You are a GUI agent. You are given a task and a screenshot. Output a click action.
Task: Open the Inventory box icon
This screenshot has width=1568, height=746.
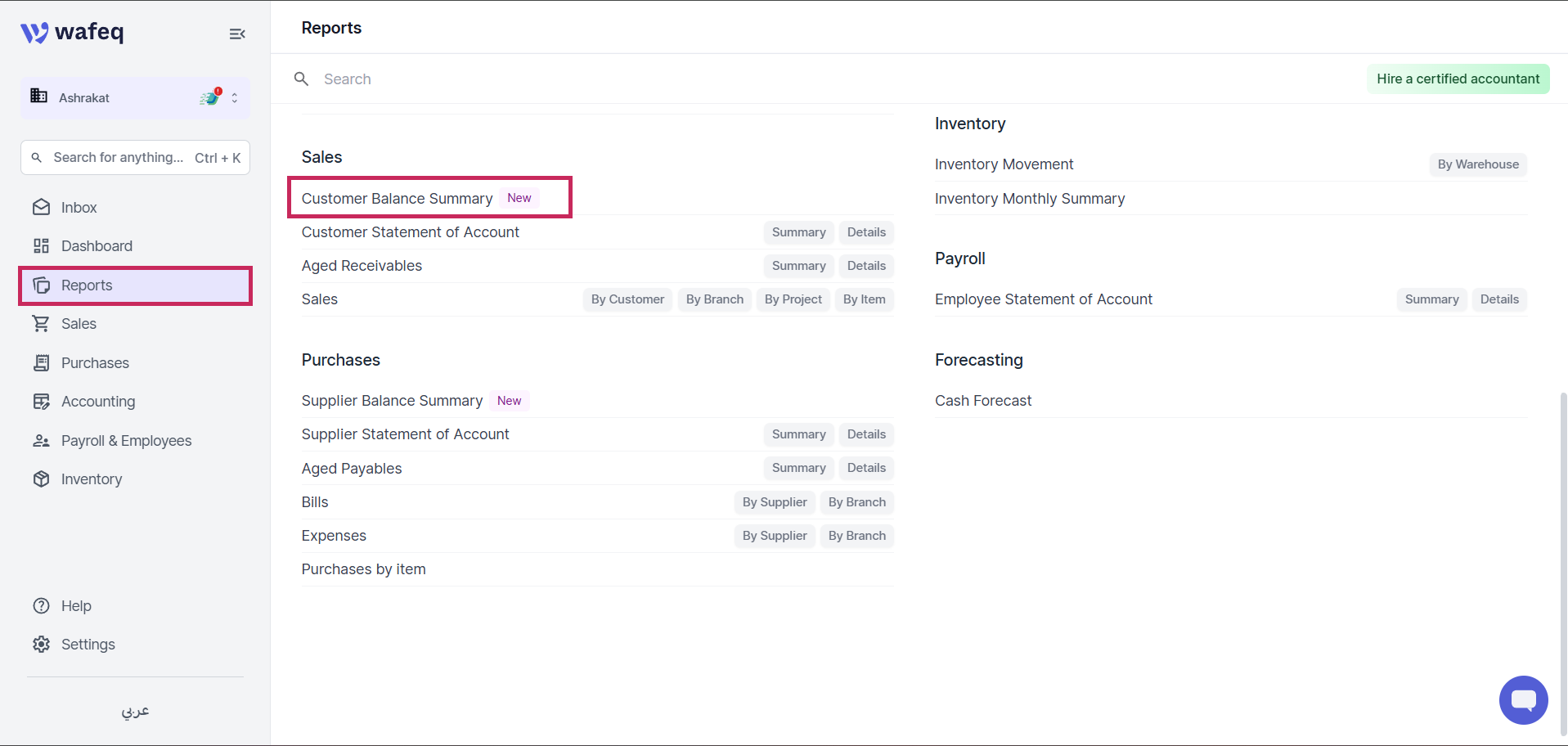[42, 479]
